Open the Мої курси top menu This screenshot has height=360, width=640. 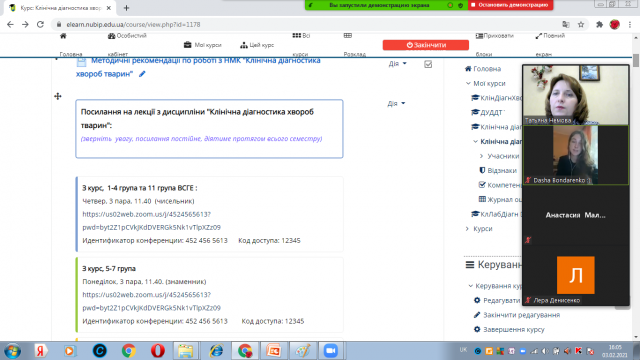[x=203, y=45]
